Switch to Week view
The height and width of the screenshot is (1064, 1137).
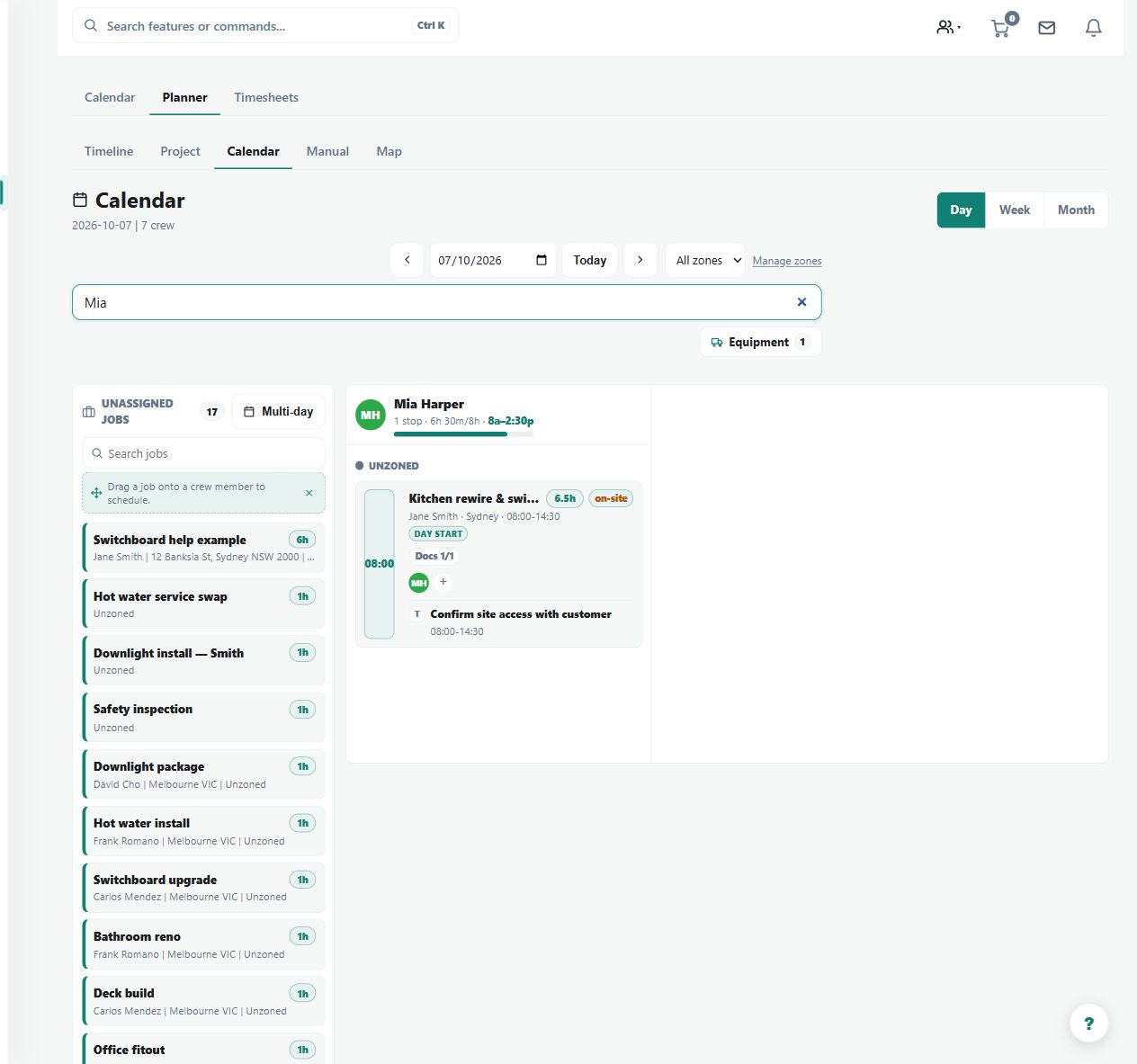click(x=1015, y=210)
